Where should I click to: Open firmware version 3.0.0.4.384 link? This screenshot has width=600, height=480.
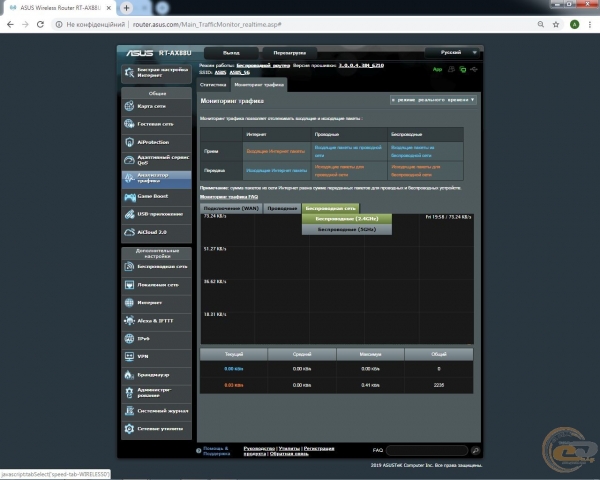[x=361, y=65]
